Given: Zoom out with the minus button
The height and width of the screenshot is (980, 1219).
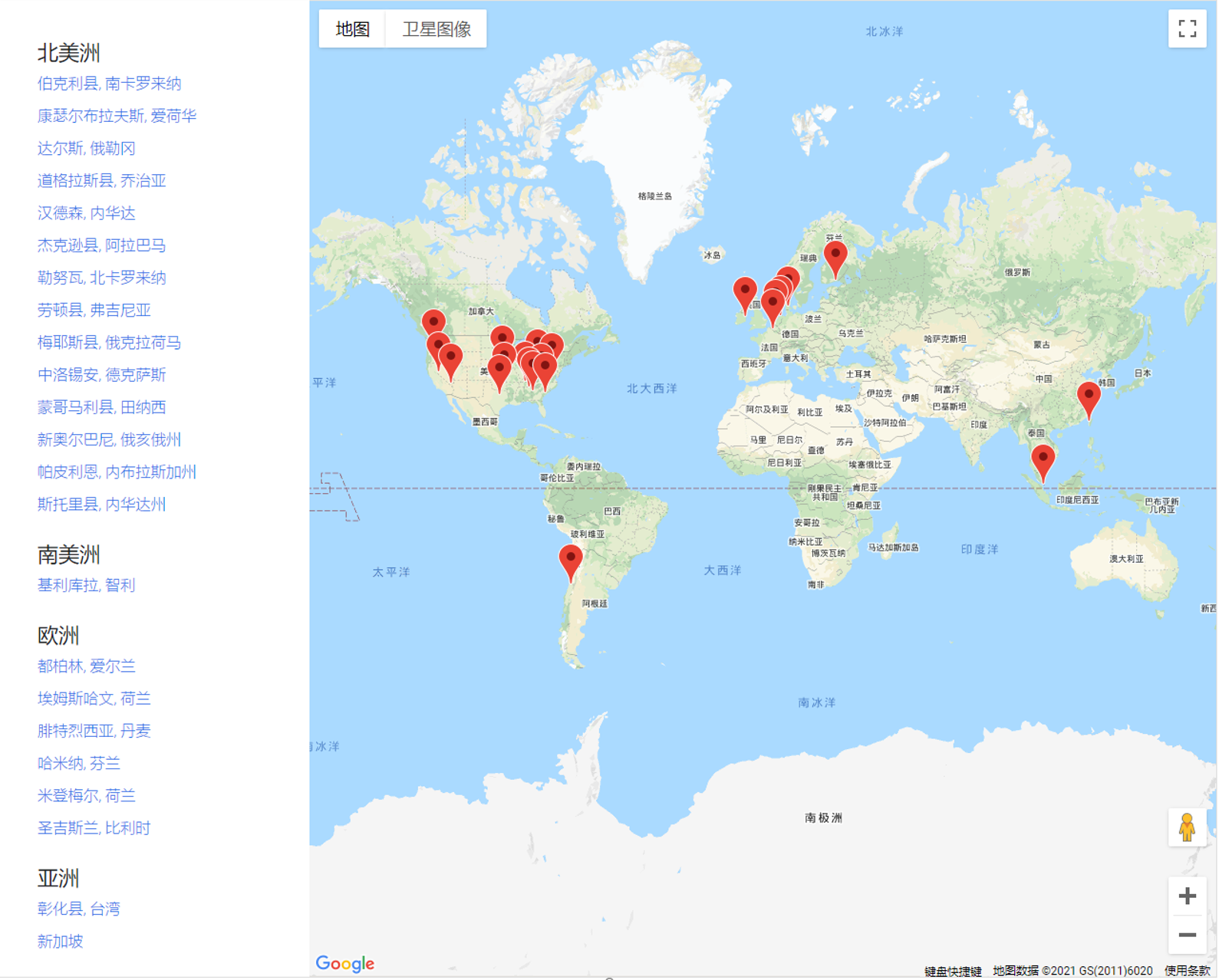Looking at the screenshot, I should (x=1186, y=935).
